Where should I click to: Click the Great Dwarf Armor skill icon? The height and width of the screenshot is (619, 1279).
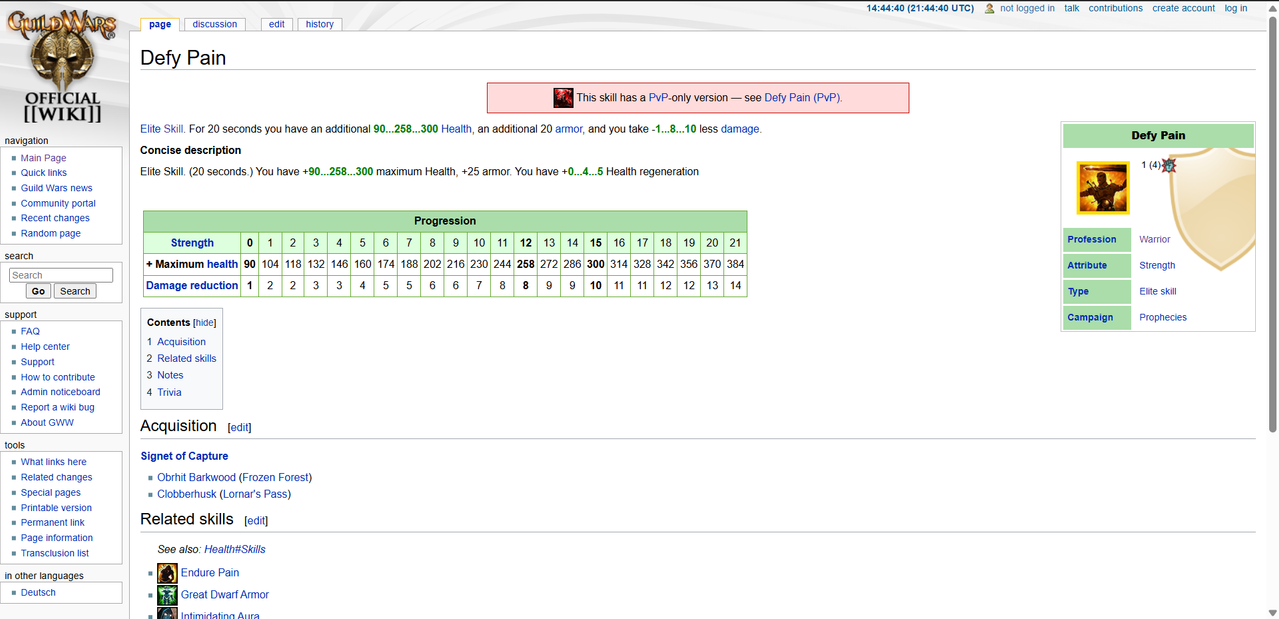167,595
